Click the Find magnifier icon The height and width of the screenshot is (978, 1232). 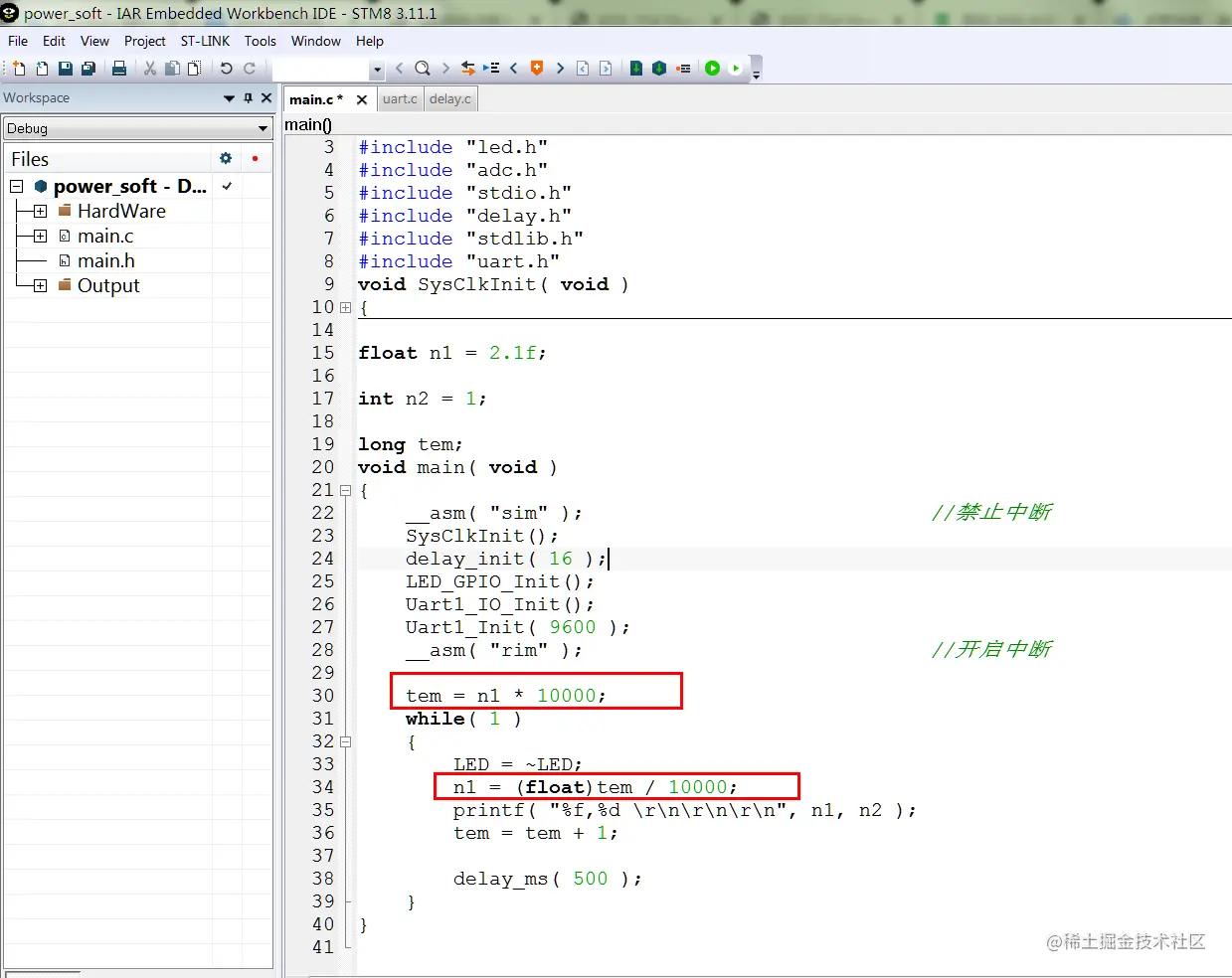pos(423,69)
